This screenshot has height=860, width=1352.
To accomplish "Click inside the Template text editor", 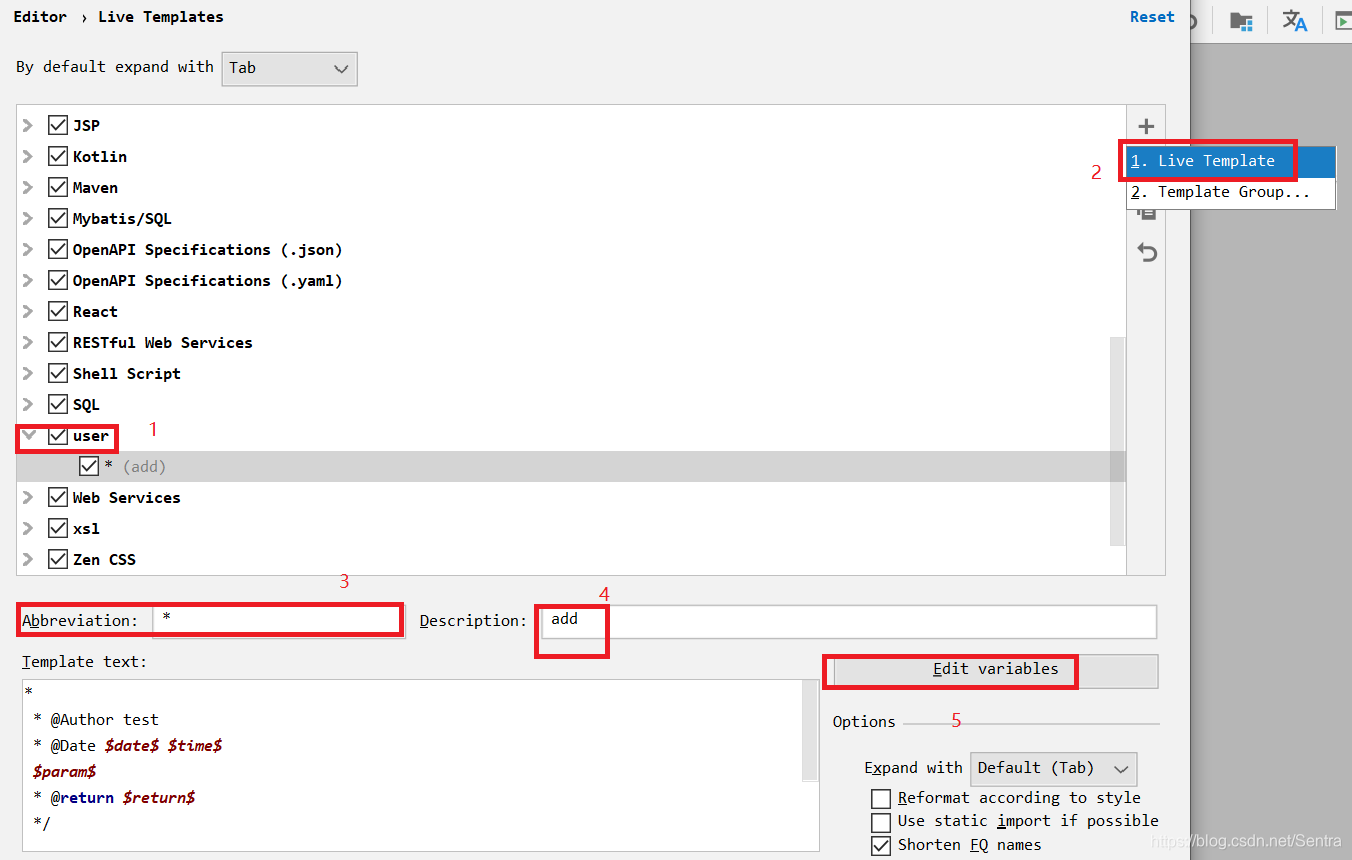I will coord(412,765).
